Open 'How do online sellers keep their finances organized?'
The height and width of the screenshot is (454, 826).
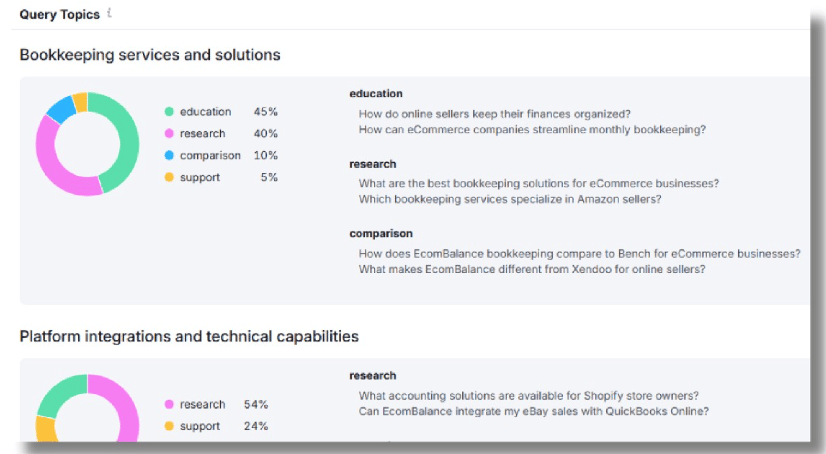(x=495, y=114)
